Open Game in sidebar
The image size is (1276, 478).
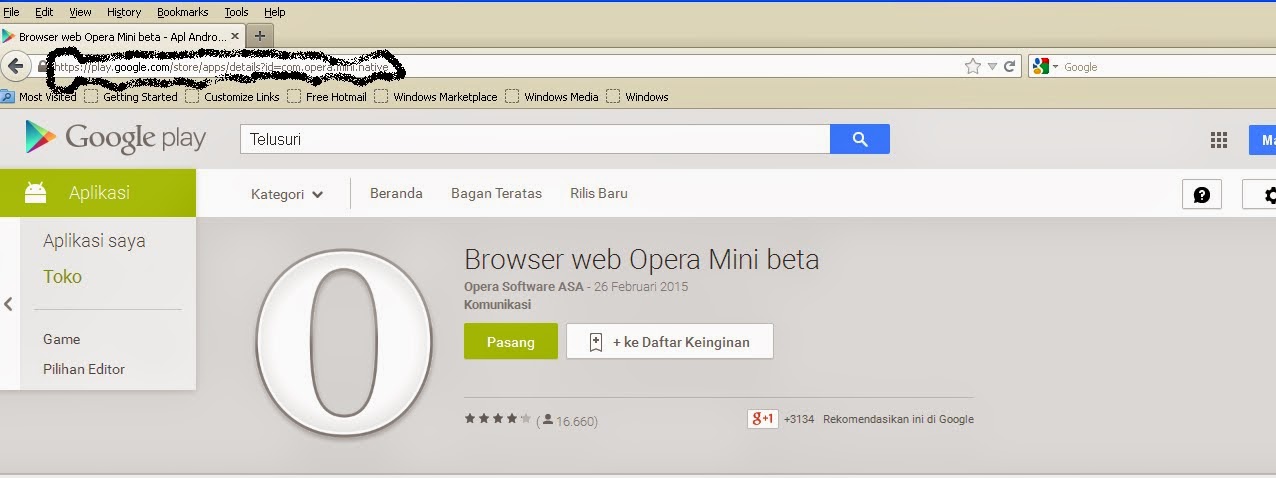(61, 339)
